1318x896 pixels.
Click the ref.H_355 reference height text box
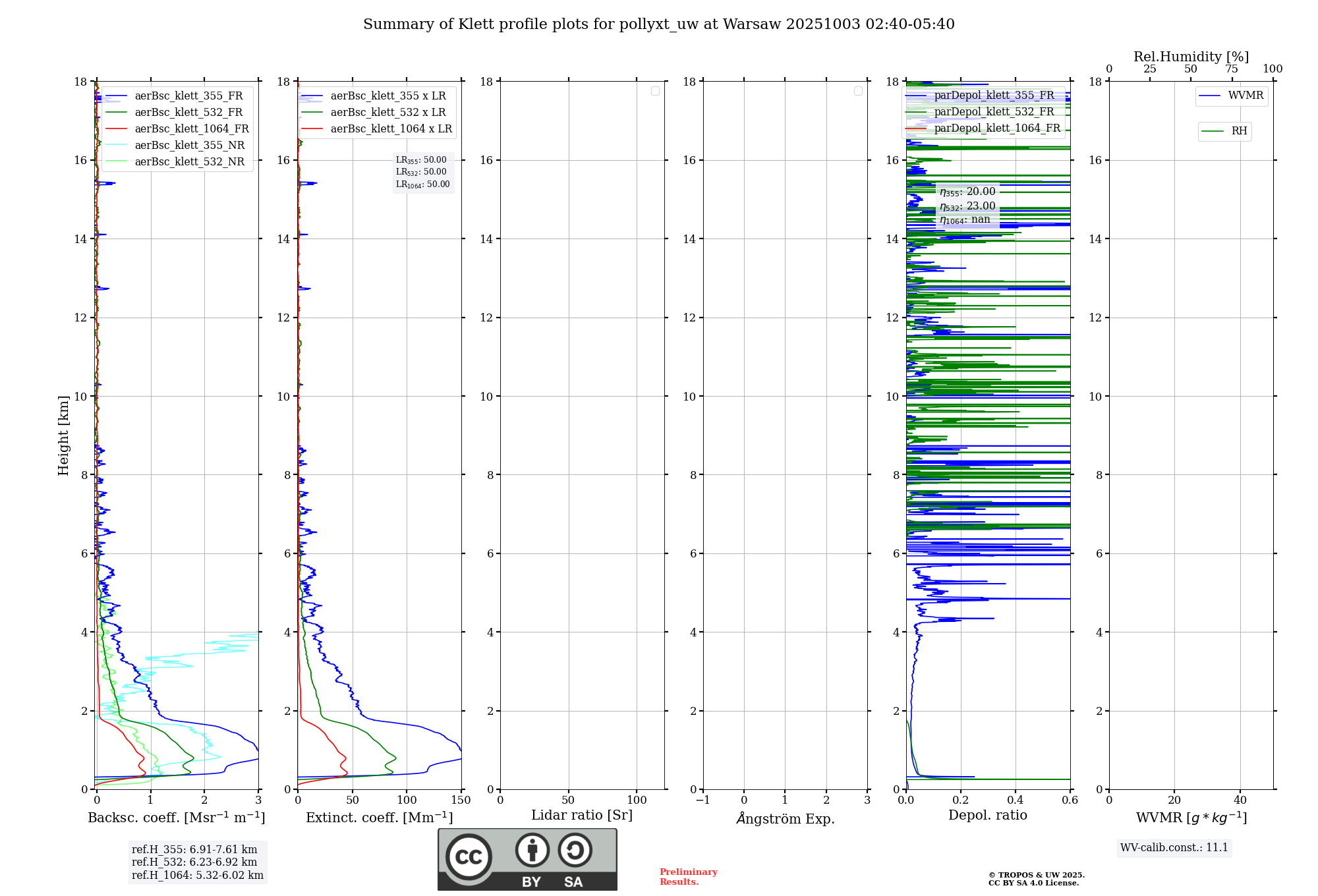pyautogui.click(x=197, y=862)
